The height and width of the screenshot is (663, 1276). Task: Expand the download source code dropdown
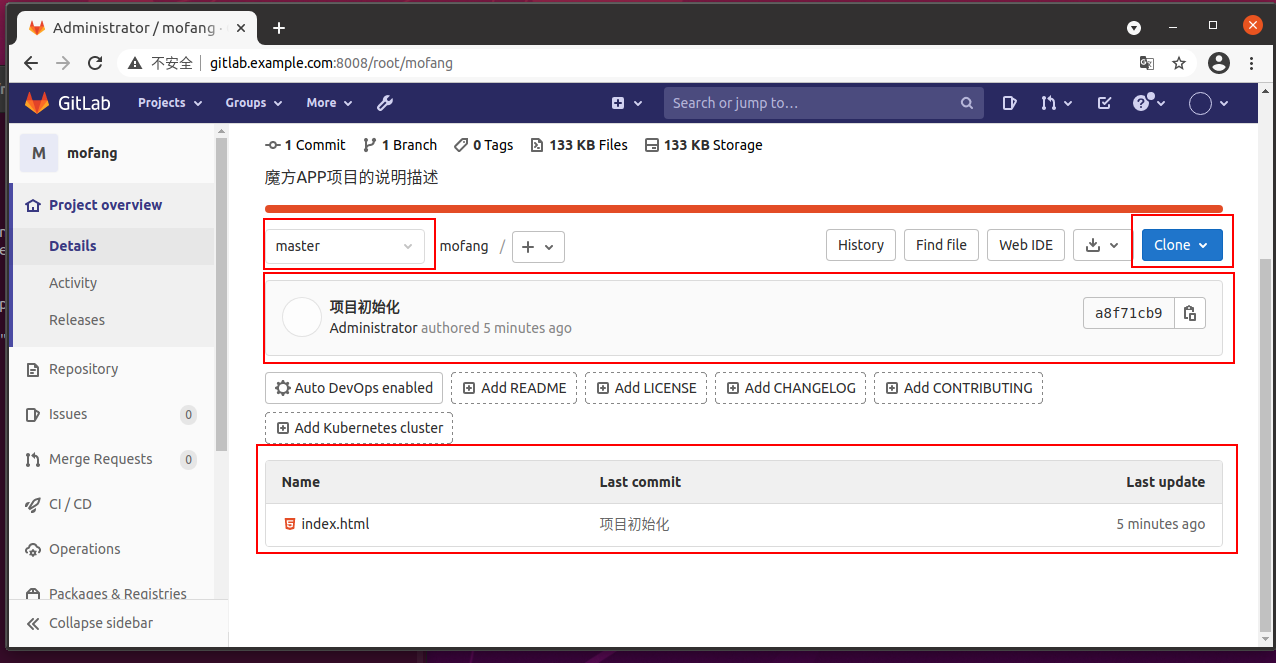click(x=1102, y=245)
